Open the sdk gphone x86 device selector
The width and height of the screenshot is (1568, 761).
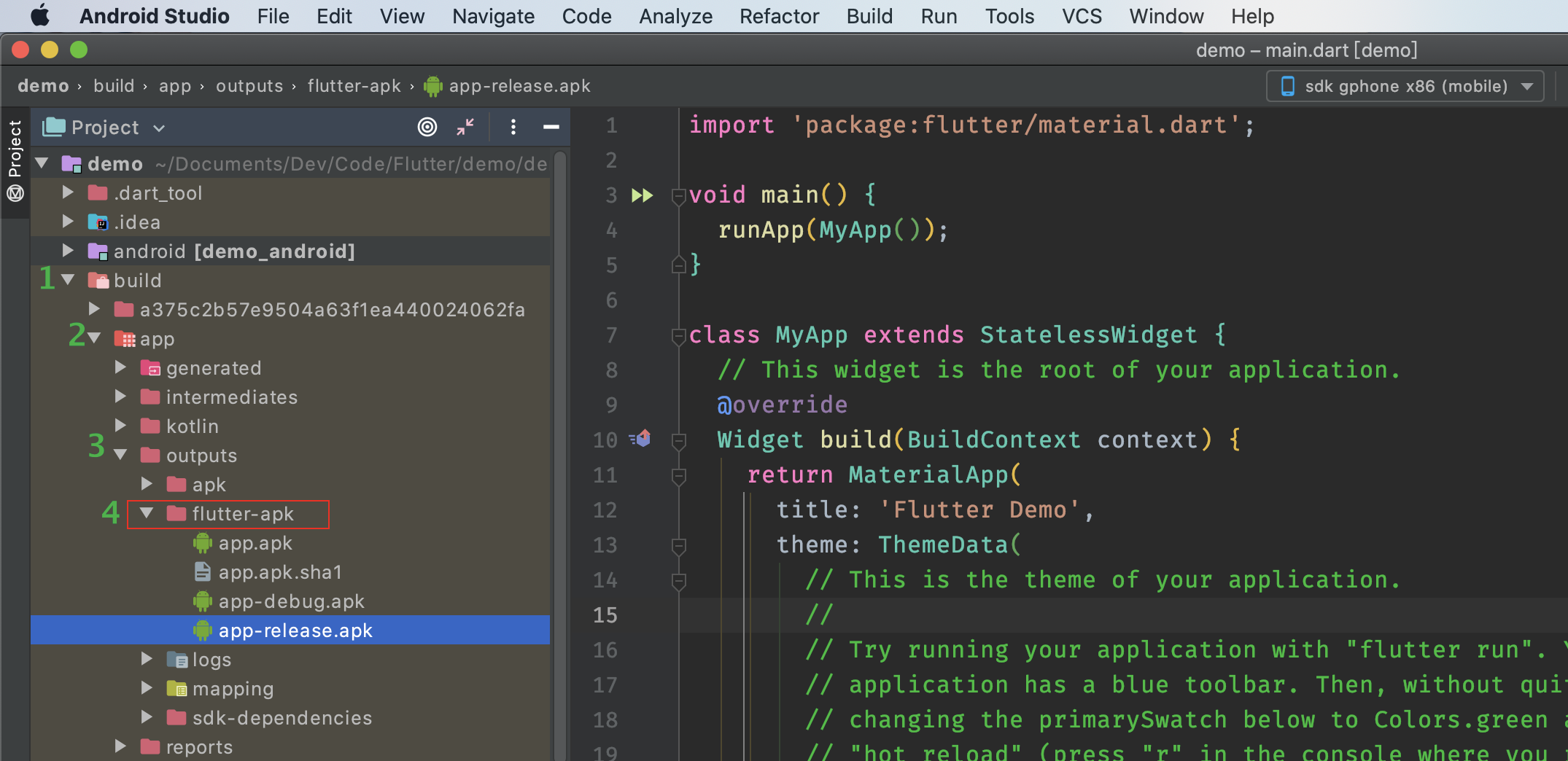(x=1405, y=86)
